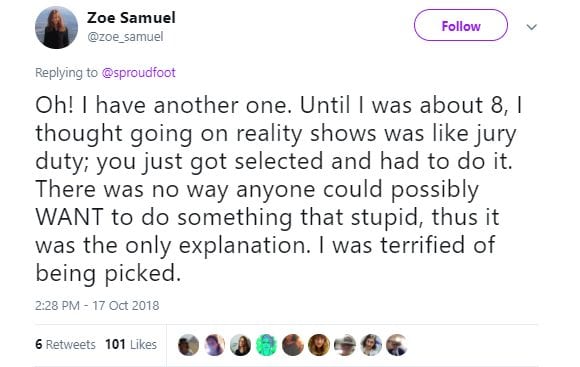The height and width of the screenshot is (367, 580).
Task: Click the Follow button
Action: [x=461, y=26]
